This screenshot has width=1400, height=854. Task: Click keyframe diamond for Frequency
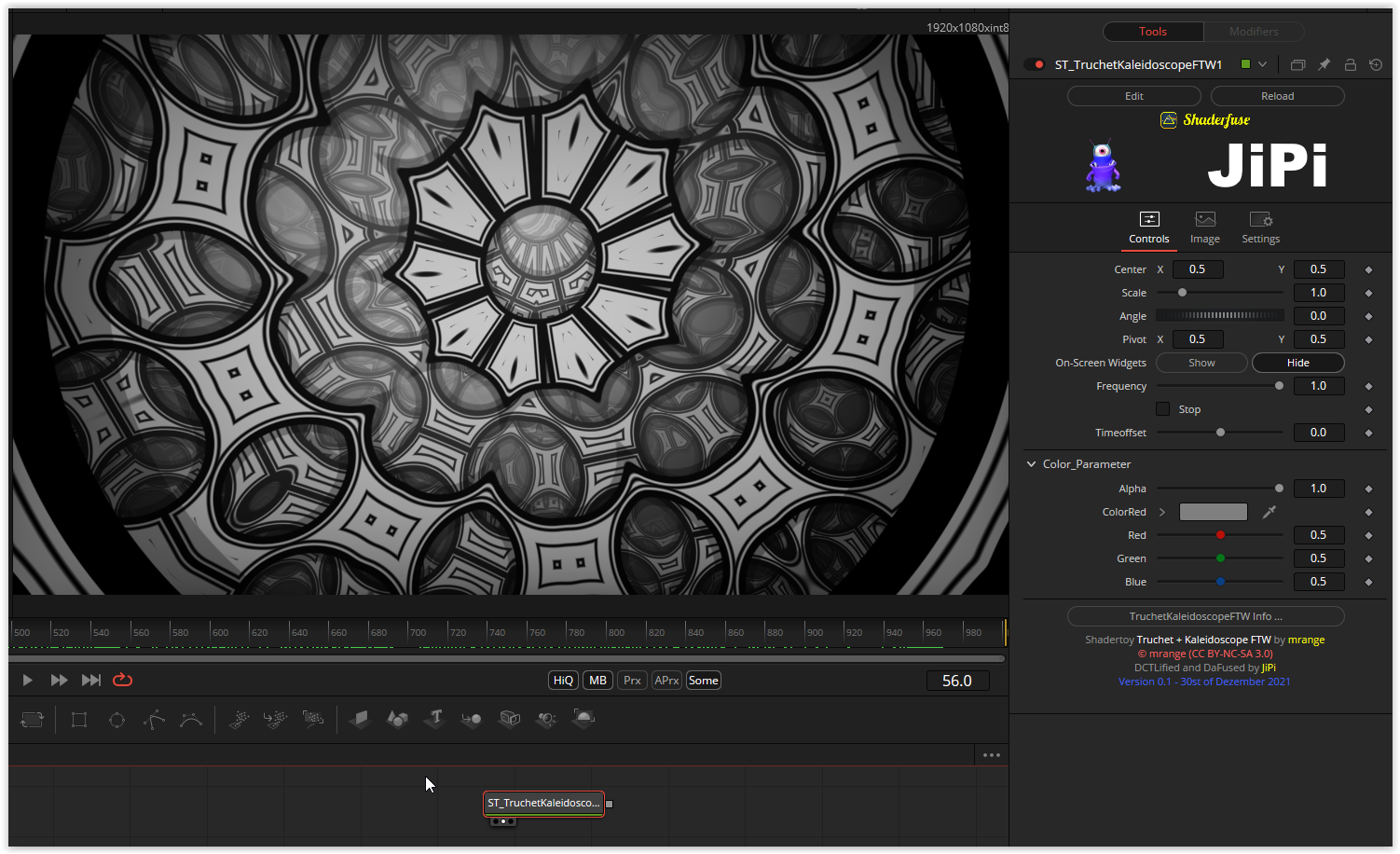pos(1368,386)
